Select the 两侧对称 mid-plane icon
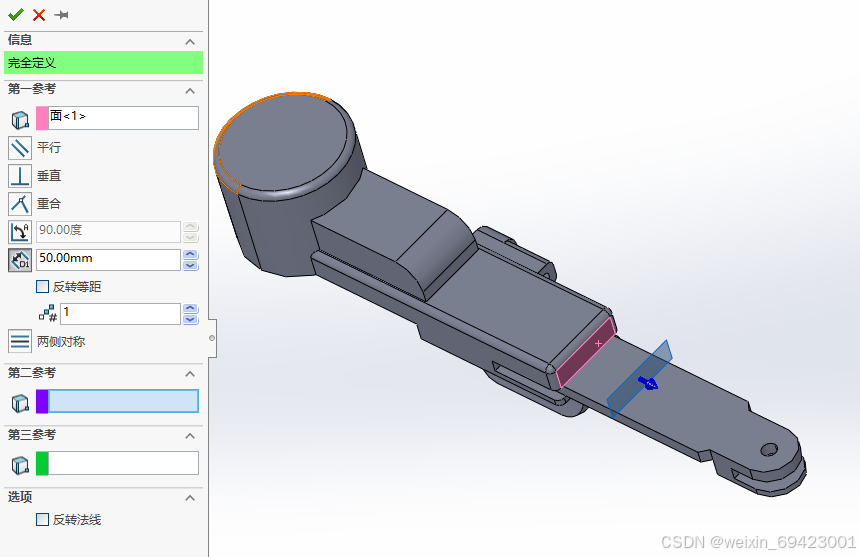860x557 pixels. click(x=20, y=341)
